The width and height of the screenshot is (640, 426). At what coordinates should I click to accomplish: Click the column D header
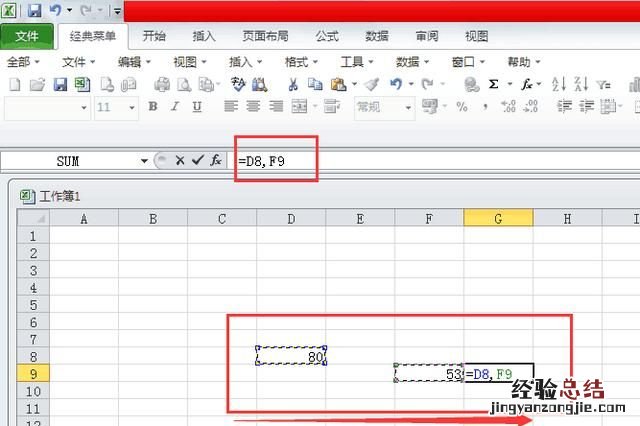tap(290, 218)
